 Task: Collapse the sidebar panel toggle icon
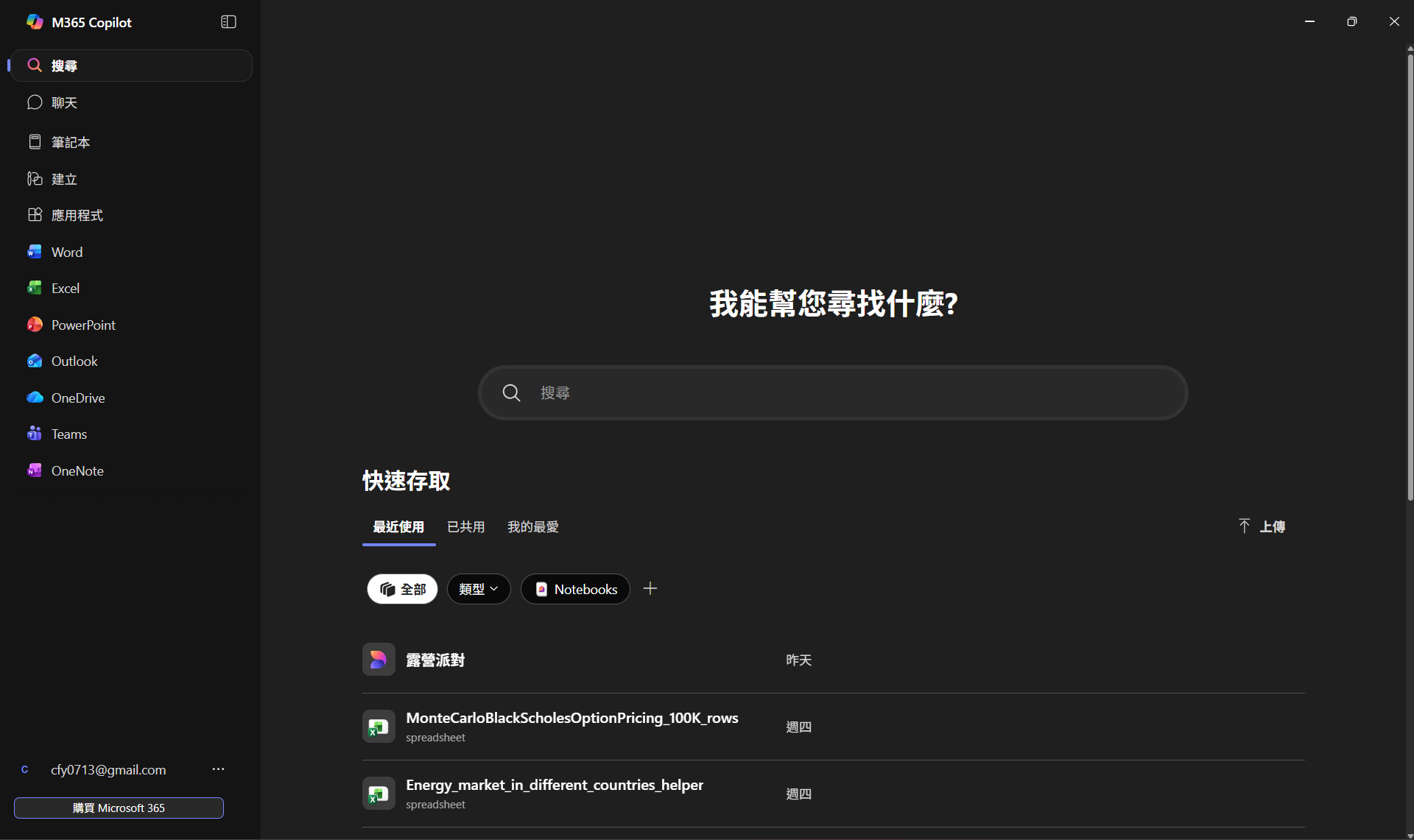click(228, 22)
